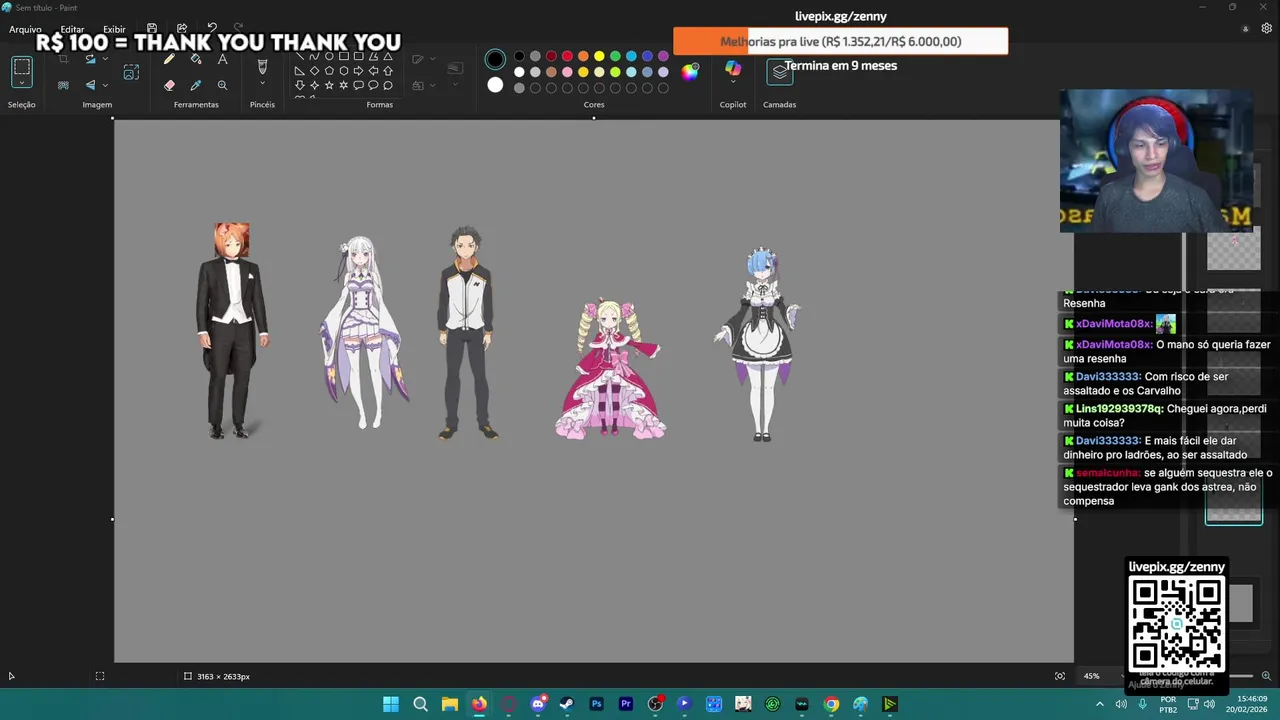Open the Editar menu
Viewport: 1280px width, 720px height.
tap(72, 30)
